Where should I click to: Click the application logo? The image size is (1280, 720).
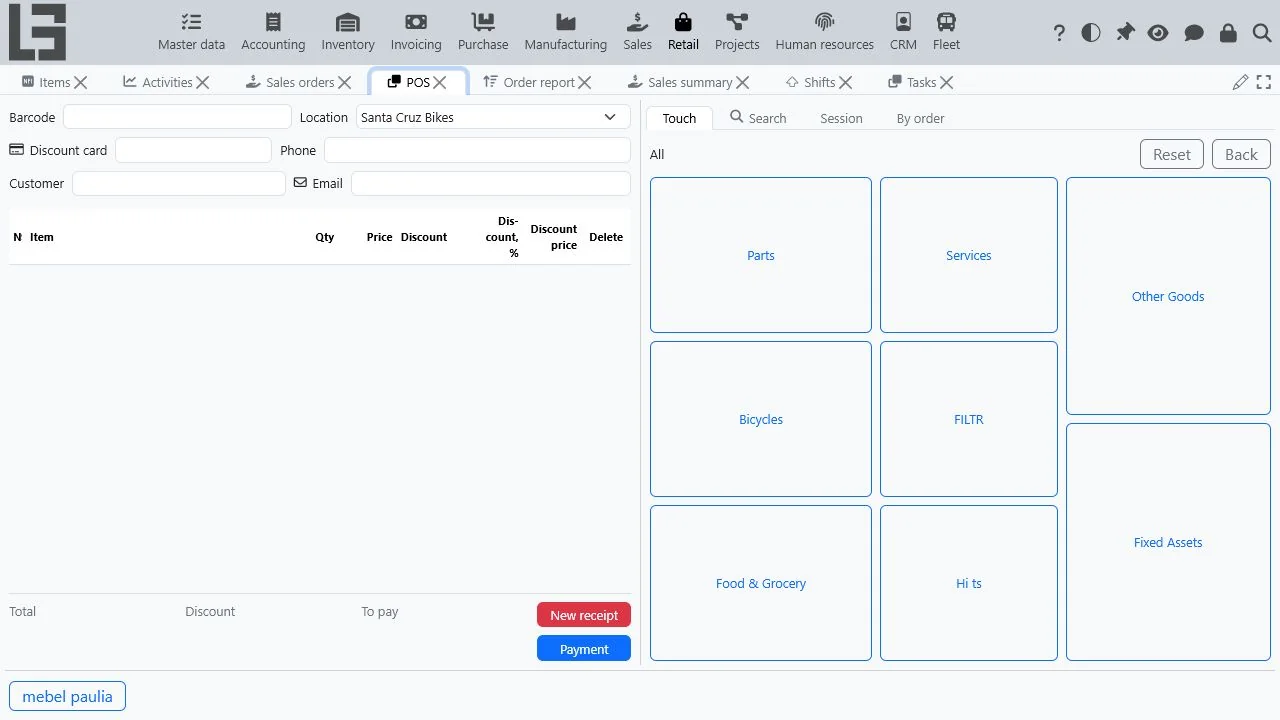(x=37, y=32)
